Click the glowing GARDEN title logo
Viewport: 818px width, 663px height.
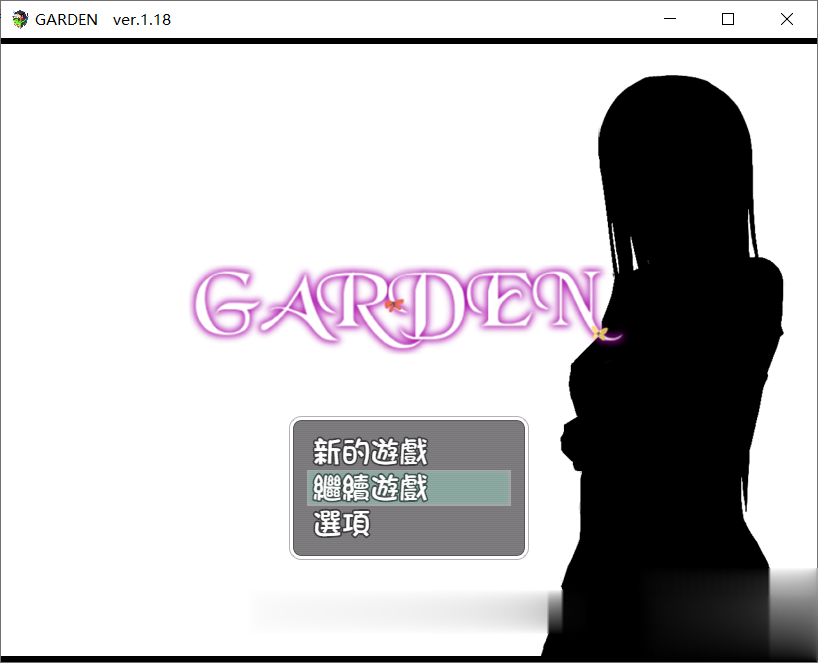pos(400,305)
